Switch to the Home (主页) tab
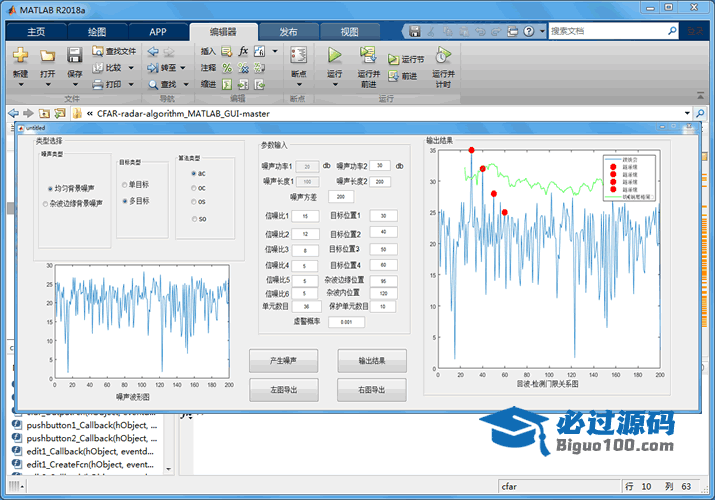 (x=36, y=31)
